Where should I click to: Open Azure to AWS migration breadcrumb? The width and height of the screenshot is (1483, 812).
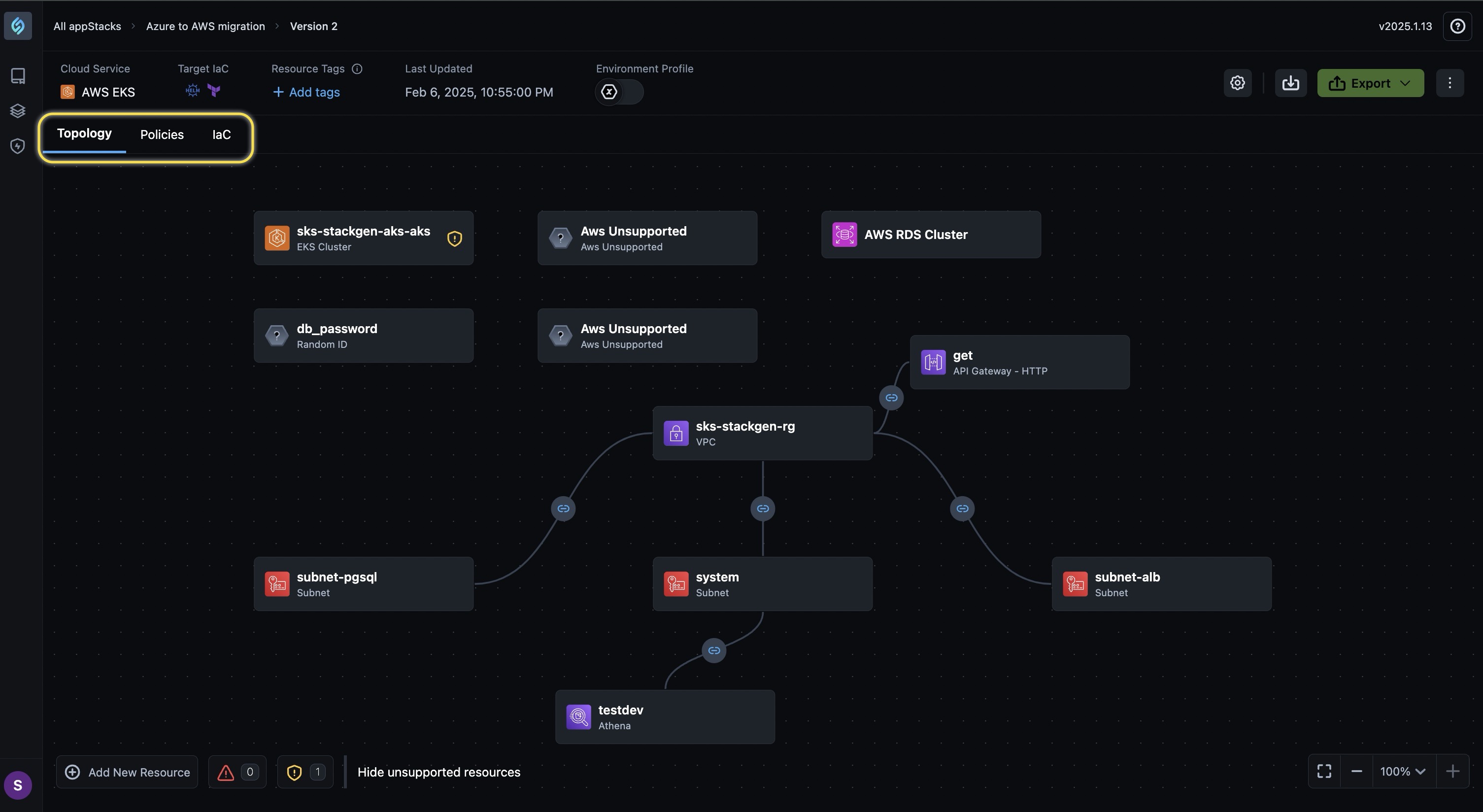205,26
